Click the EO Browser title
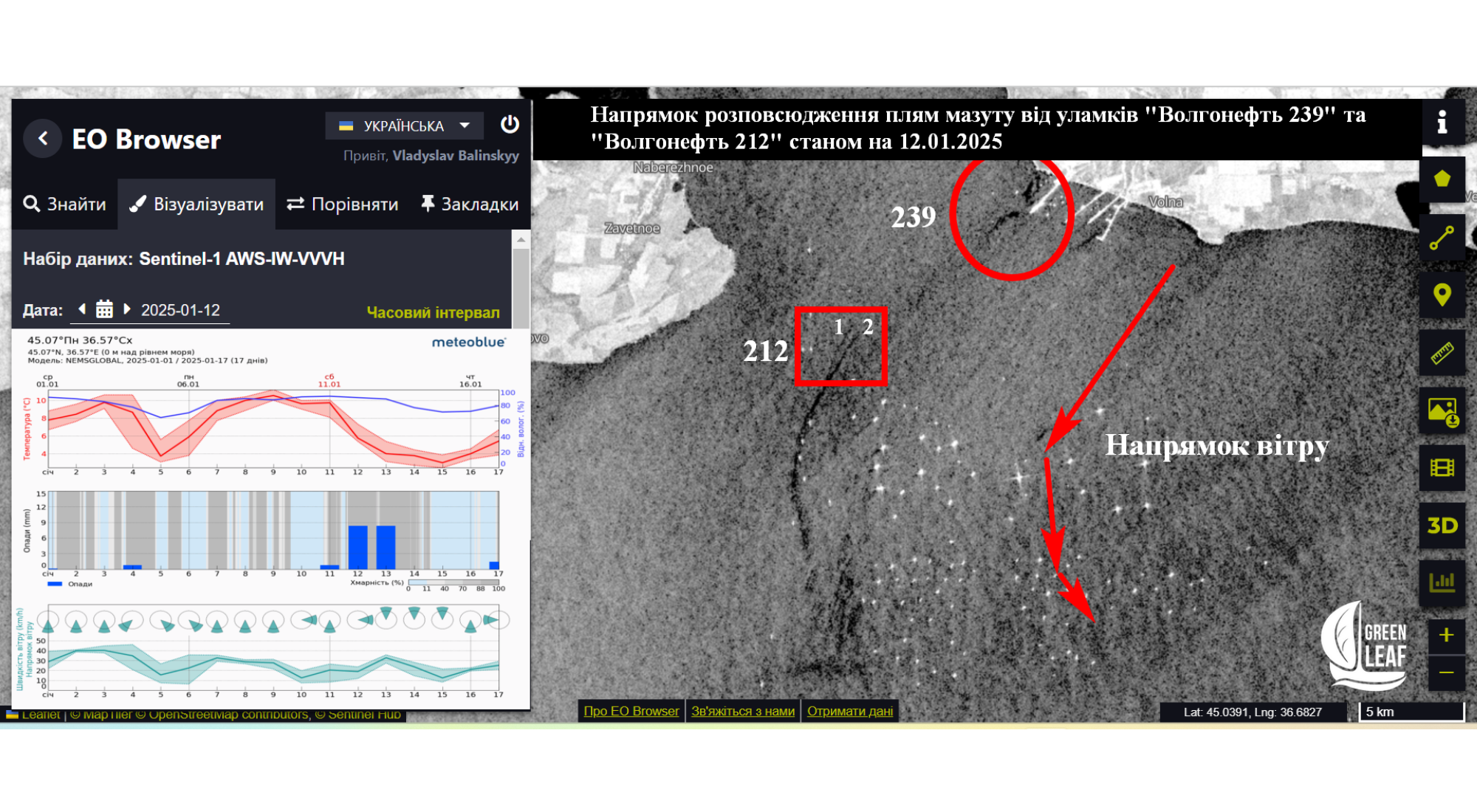The height and width of the screenshot is (812, 1477). click(146, 140)
